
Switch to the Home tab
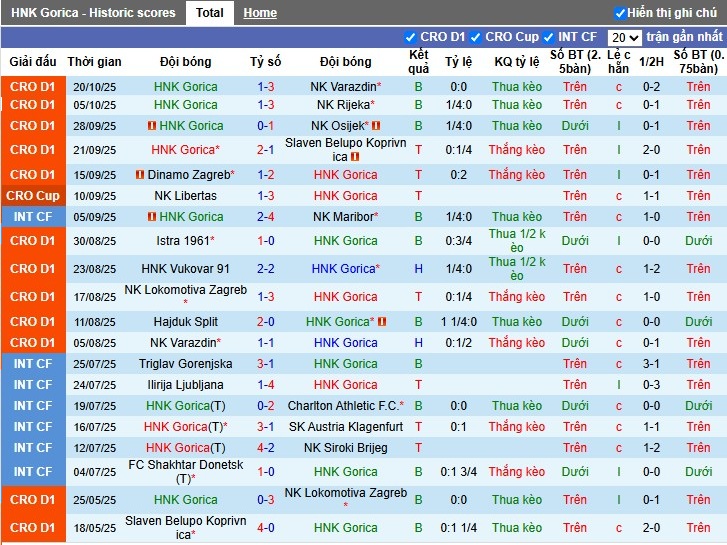click(260, 13)
